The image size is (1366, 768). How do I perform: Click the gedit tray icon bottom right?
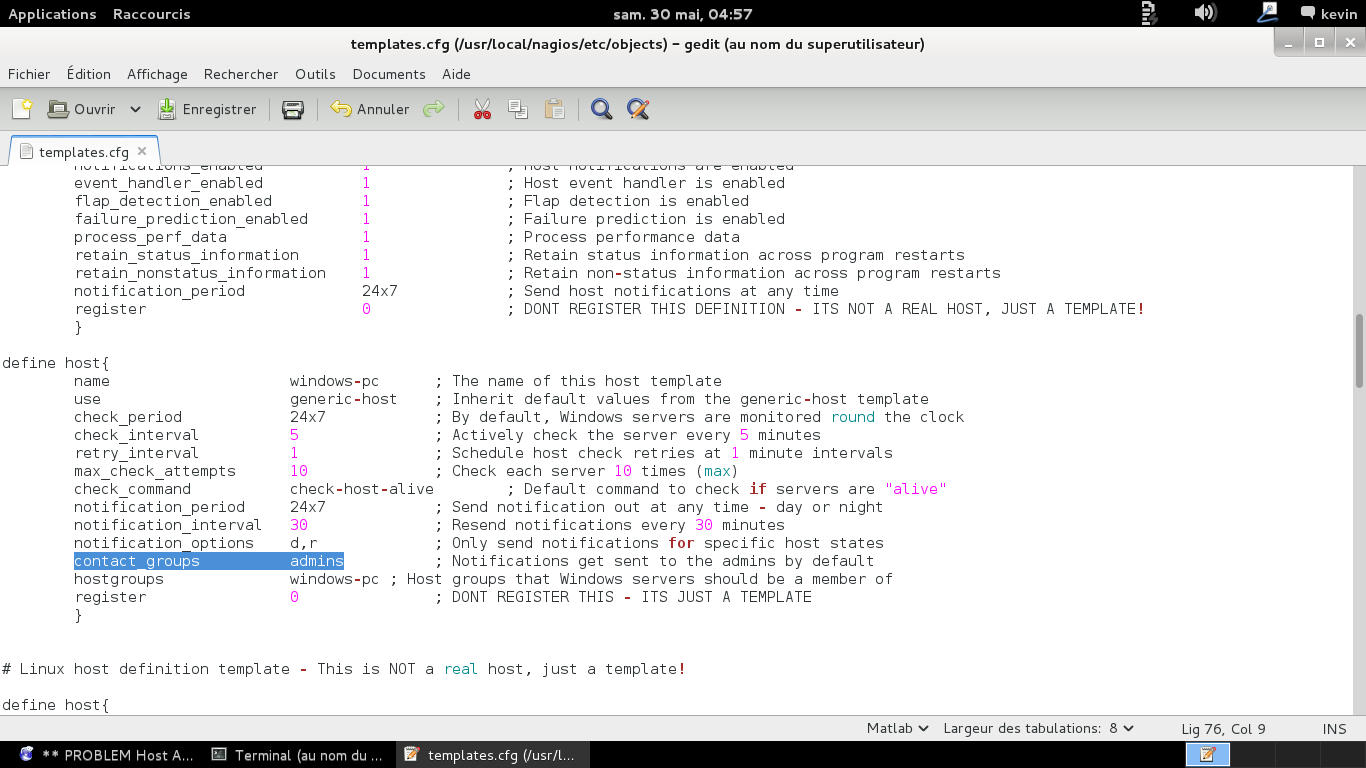pos(1207,754)
